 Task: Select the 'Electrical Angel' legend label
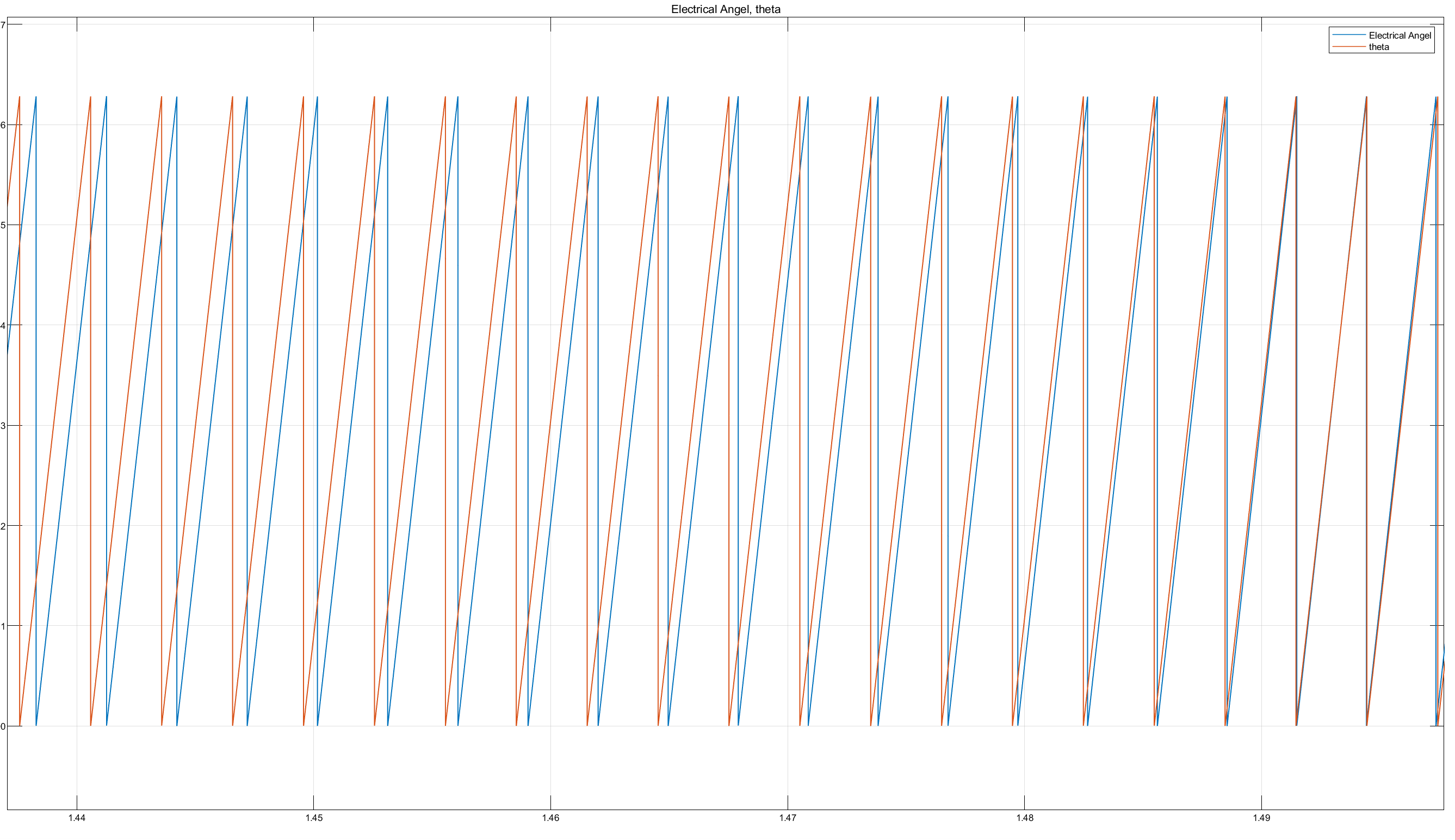tap(1400, 36)
